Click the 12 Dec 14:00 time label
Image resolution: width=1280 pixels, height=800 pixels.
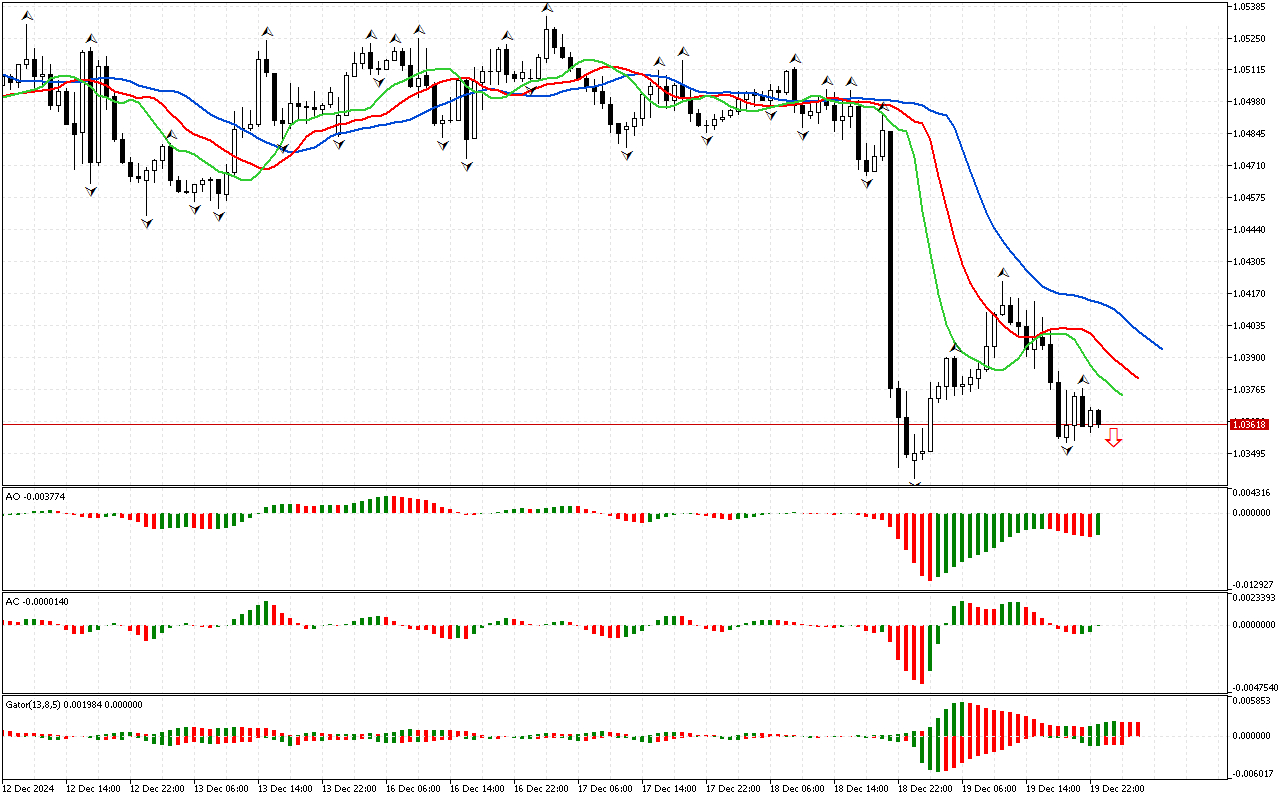(x=93, y=789)
